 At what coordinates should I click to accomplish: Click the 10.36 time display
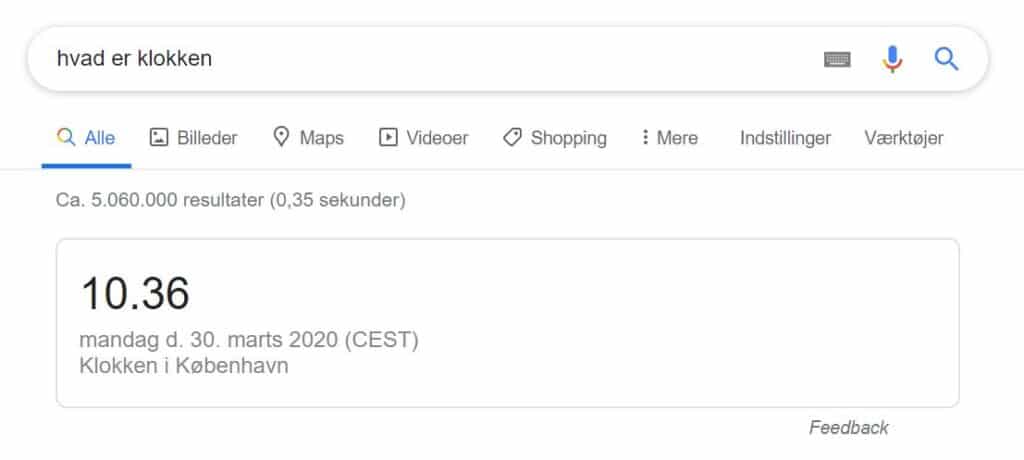pyautogui.click(x=135, y=293)
